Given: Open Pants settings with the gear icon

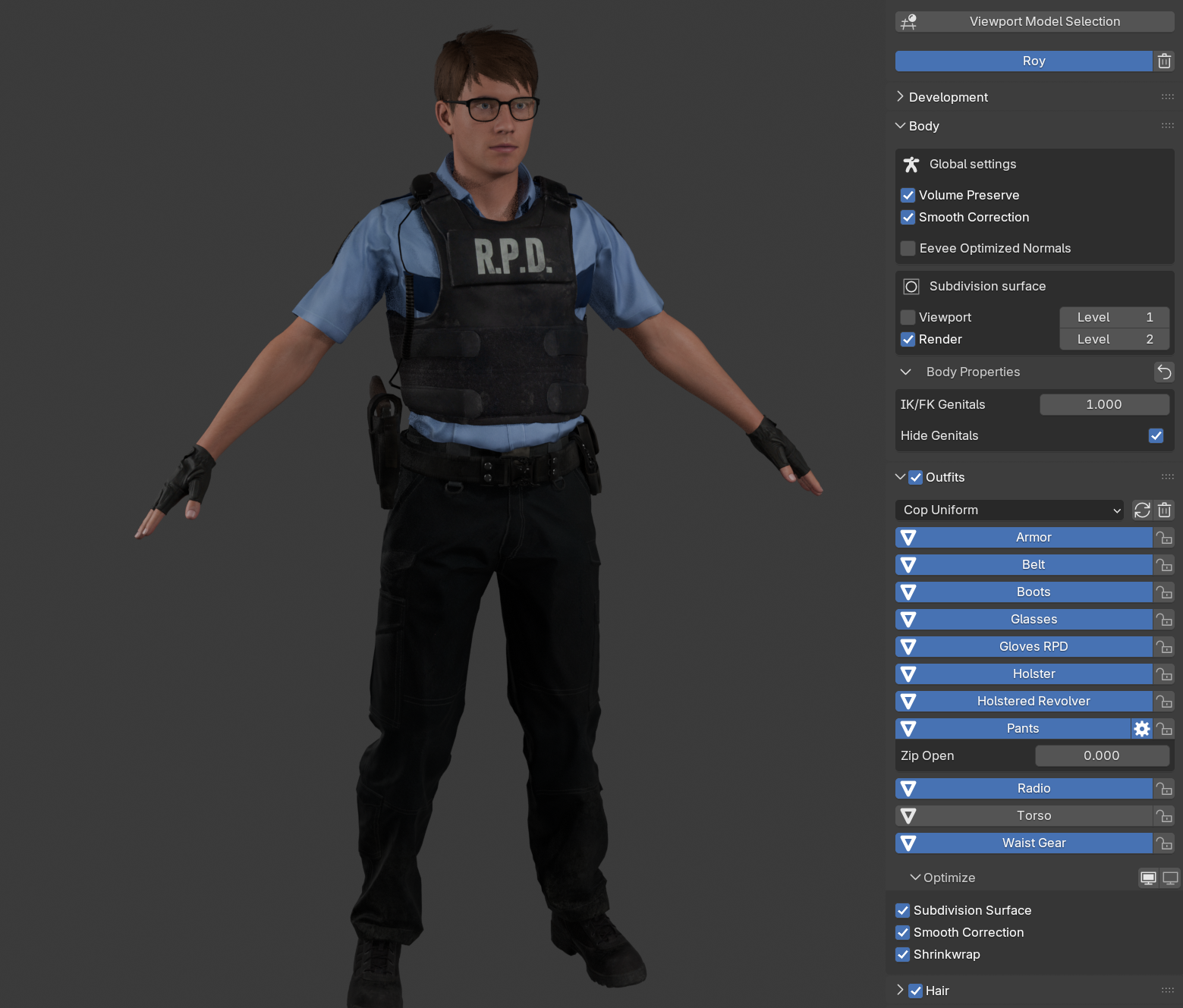Looking at the screenshot, I should coord(1142,729).
